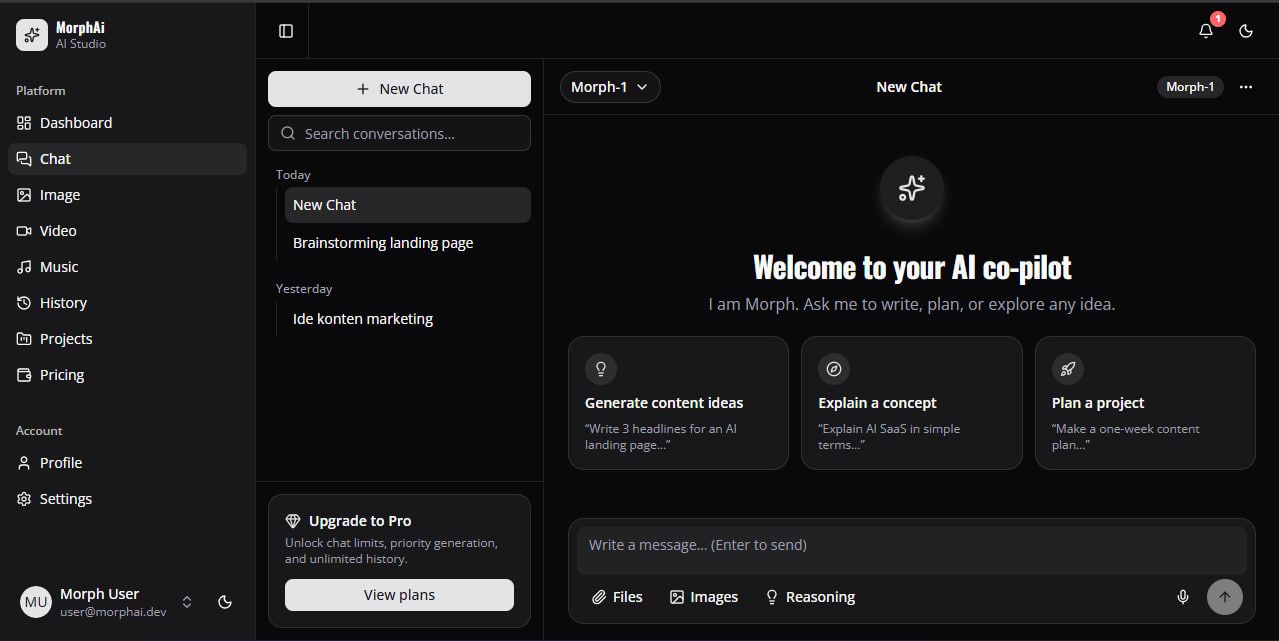1279x641 pixels.
Task: Click the Pricing wallet icon
Action: pos(24,375)
